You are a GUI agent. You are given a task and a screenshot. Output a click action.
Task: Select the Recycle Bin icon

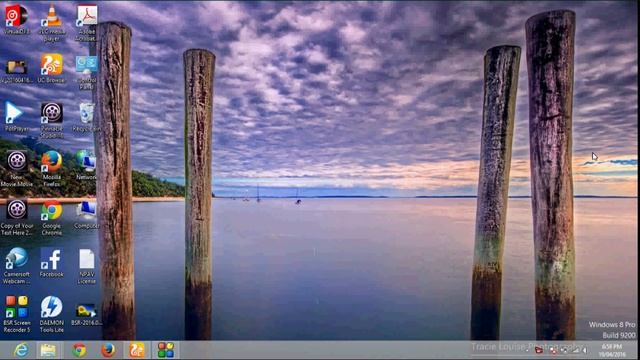tap(87, 117)
